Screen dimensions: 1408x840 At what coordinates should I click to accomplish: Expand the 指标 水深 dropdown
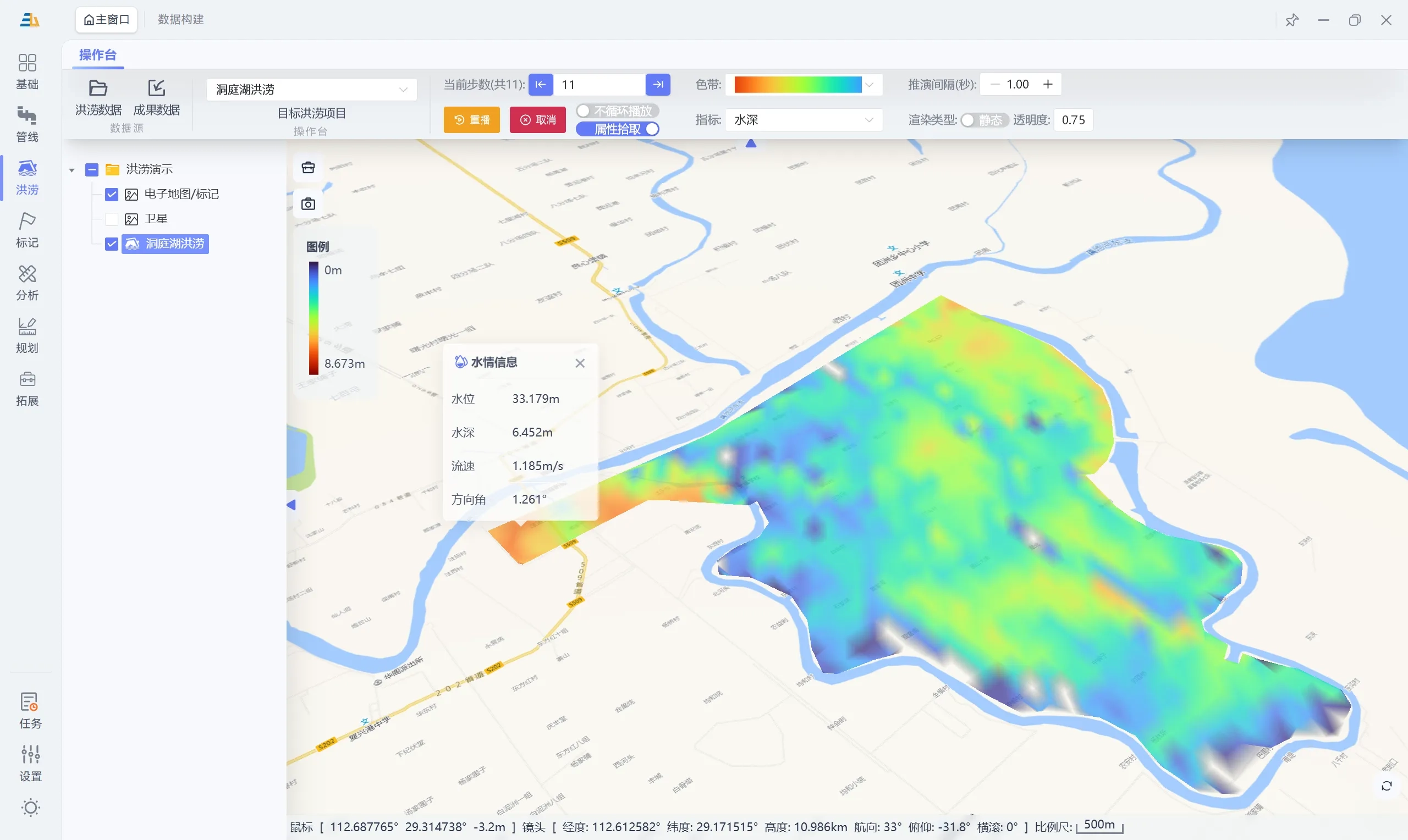tap(804, 120)
